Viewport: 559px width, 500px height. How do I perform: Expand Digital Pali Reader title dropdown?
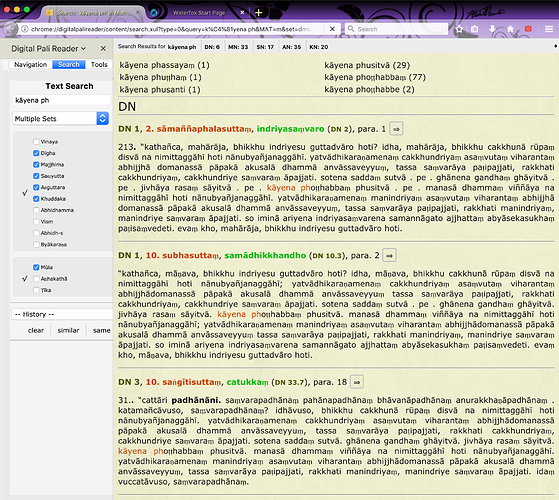[48, 48]
